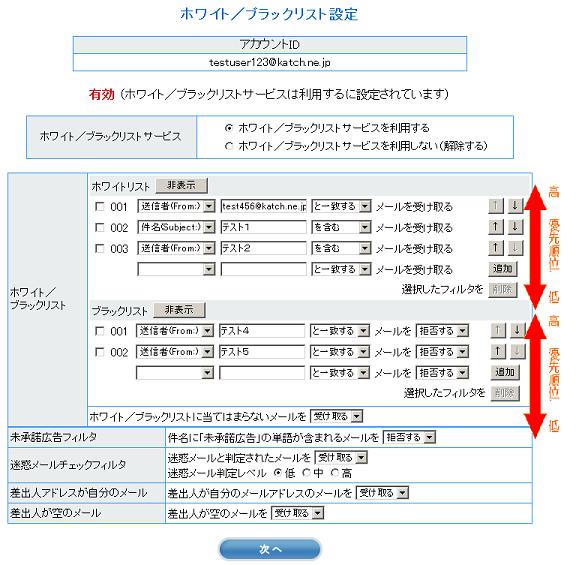Set spam level to 中
This screenshot has width=579, height=565.
(306, 473)
